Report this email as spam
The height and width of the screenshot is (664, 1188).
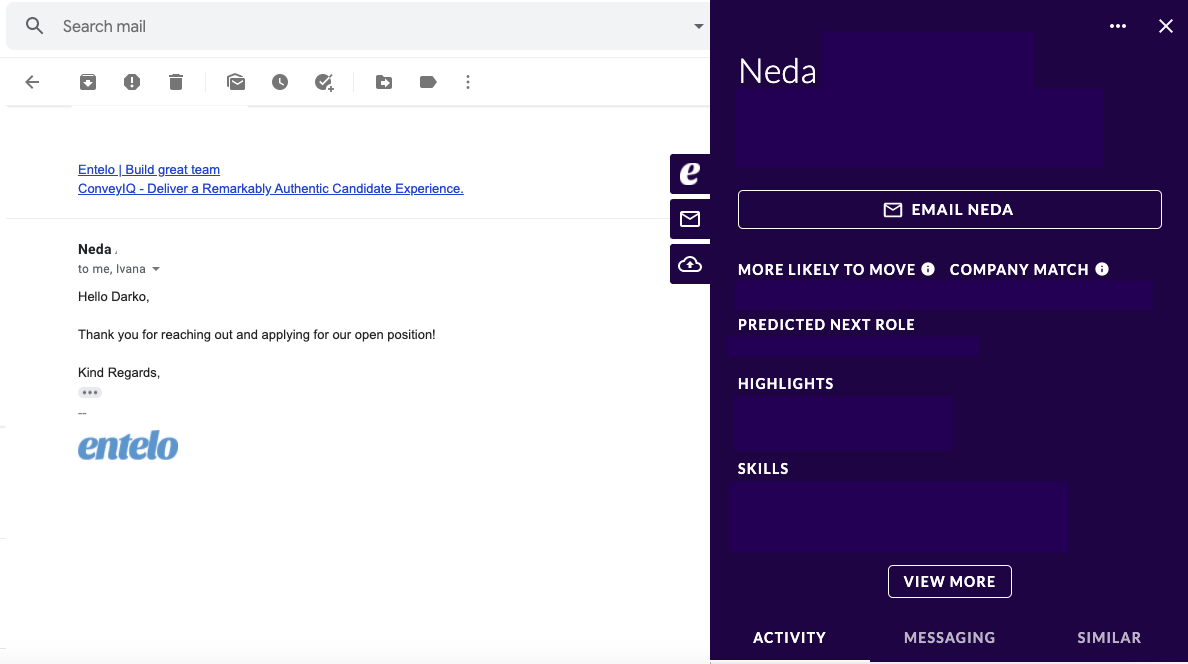pyautogui.click(x=132, y=82)
